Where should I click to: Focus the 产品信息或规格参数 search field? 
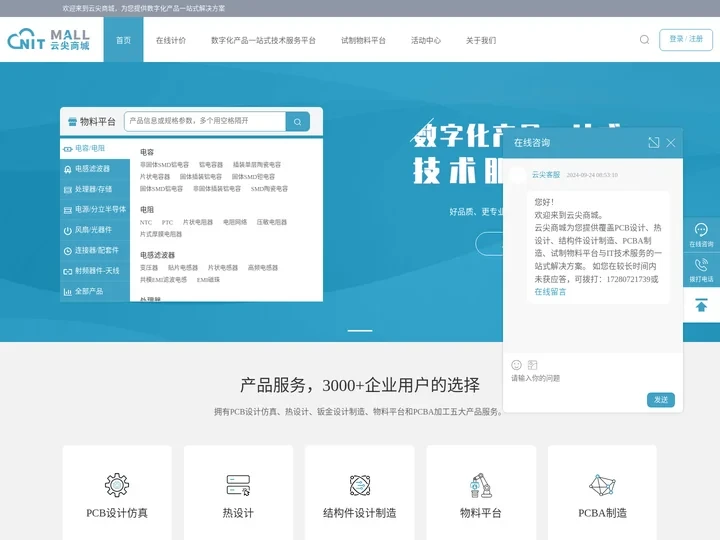click(205, 122)
